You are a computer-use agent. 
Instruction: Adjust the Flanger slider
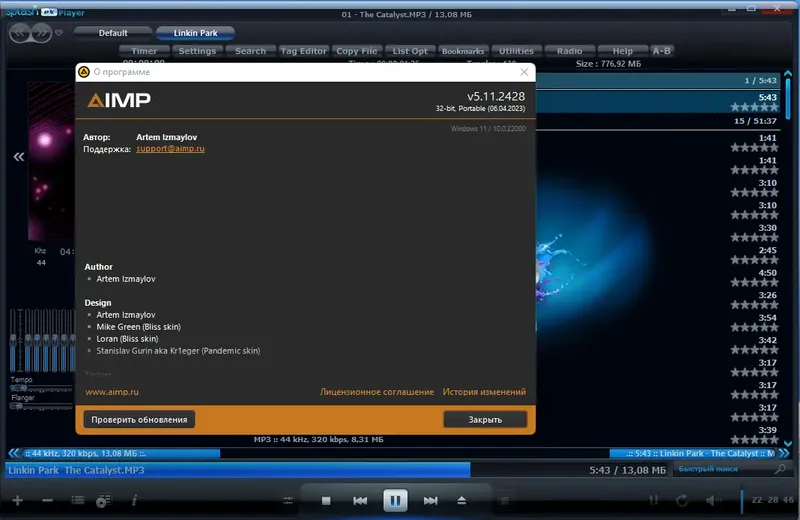(x=41, y=406)
